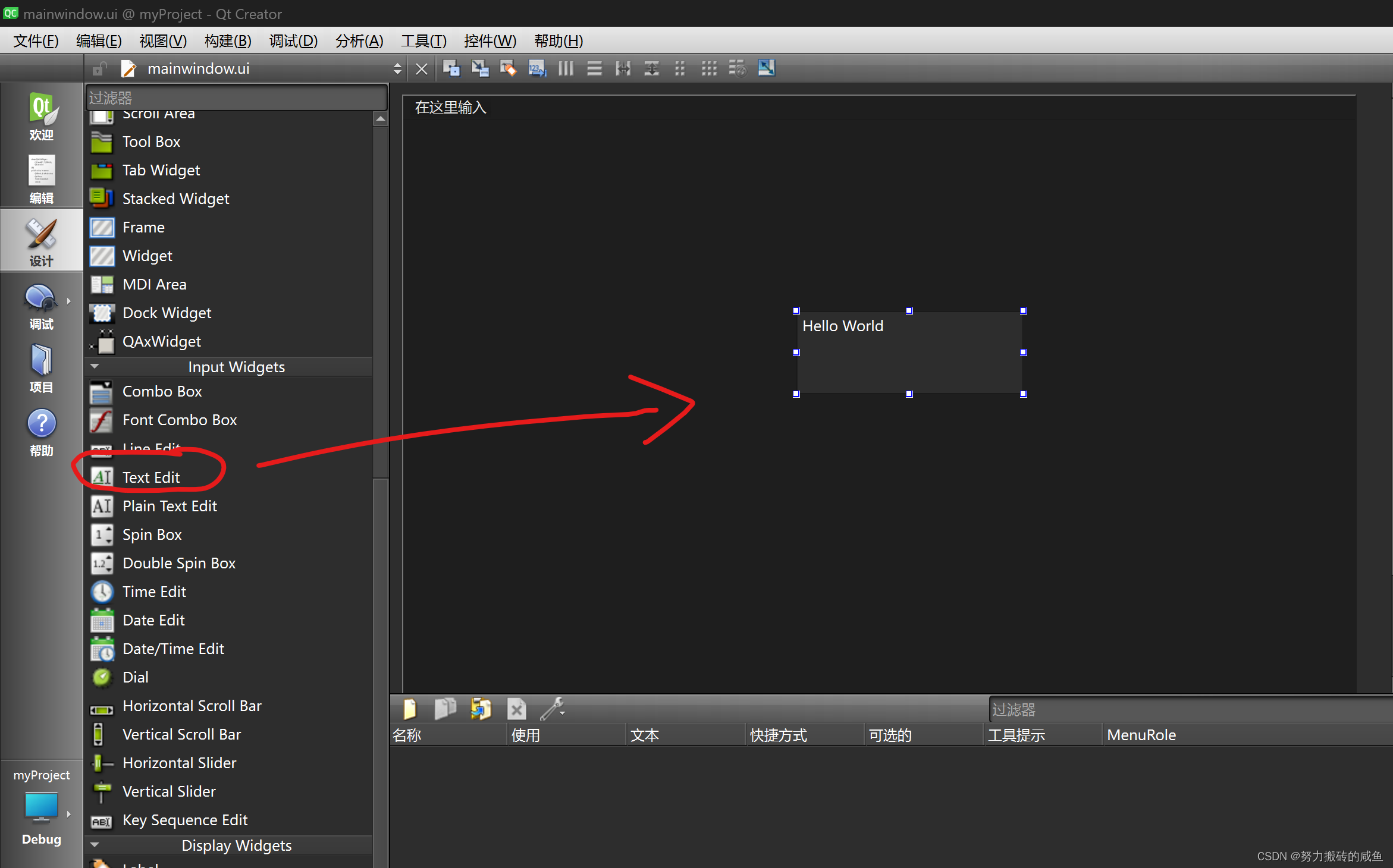This screenshot has height=868, width=1393.
Task: Click 在这里输入 on the form menu bar
Action: click(450, 108)
